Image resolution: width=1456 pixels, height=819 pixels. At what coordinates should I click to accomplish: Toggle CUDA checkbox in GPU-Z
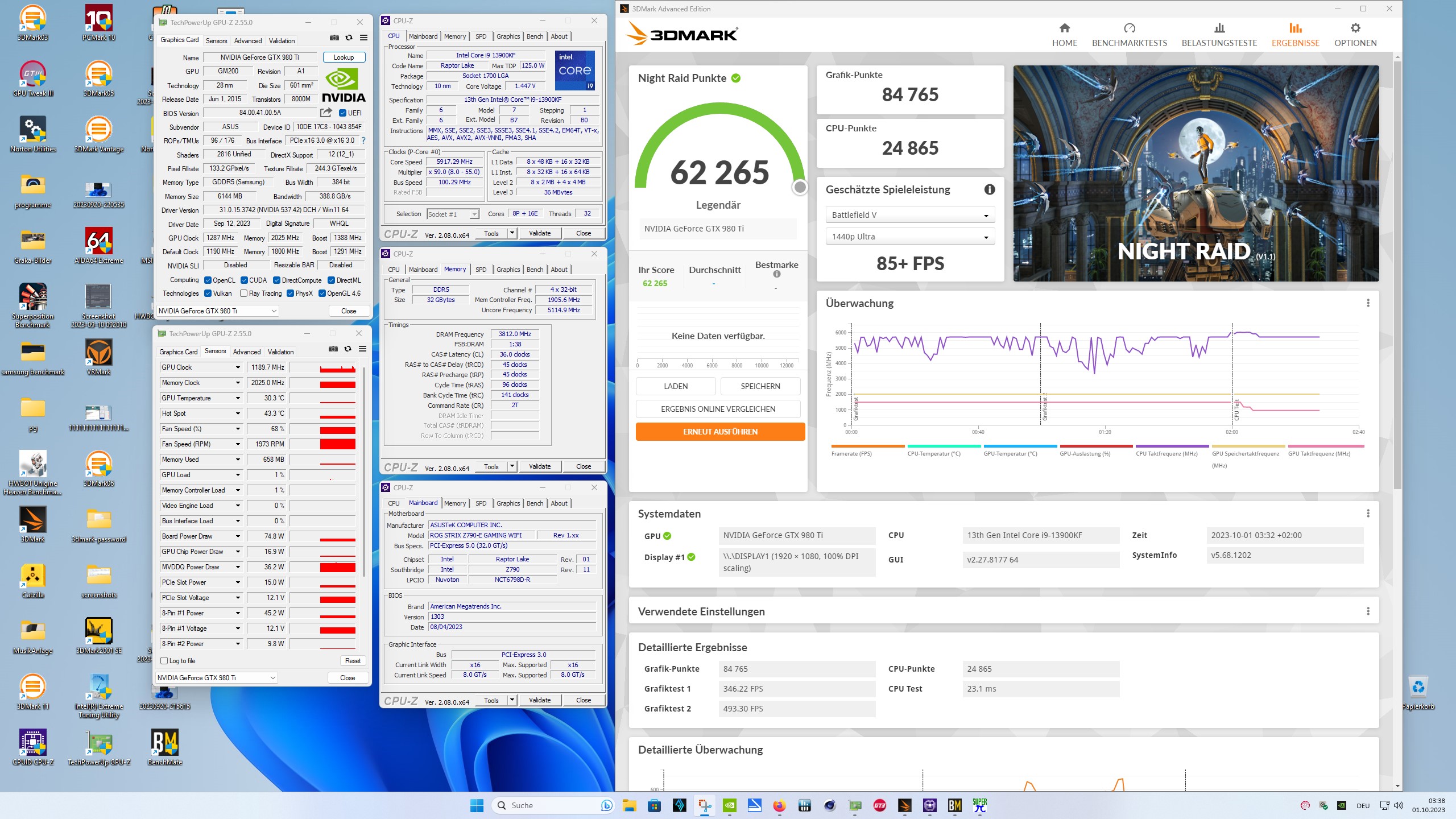(x=244, y=280)
